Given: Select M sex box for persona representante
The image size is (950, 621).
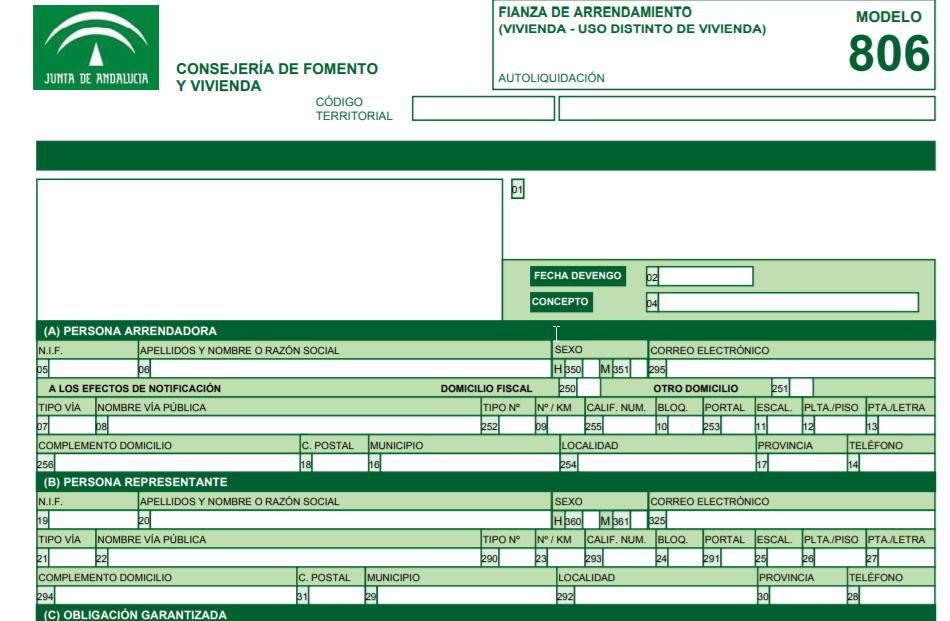Looking at the screenshot, I should click(x=638, y=521).
